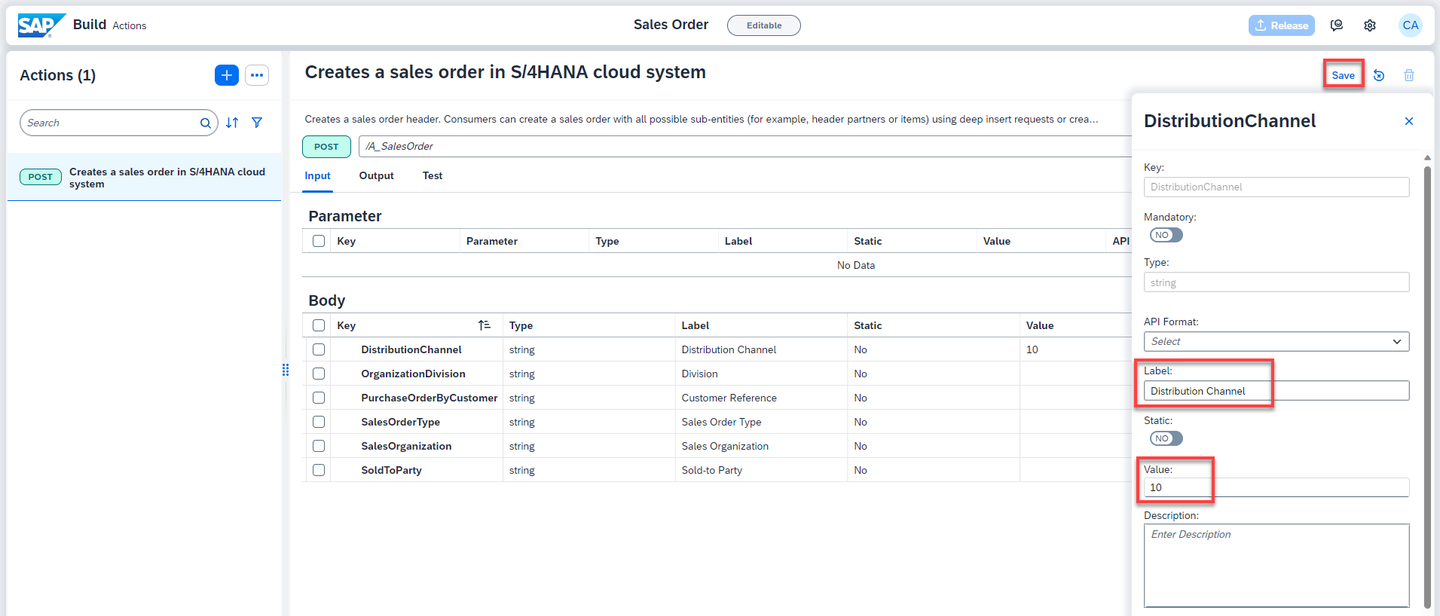The image size is (1440, 616).
Task: Click the DistributionChannel key in the Body table
Action: pos(411,350)
